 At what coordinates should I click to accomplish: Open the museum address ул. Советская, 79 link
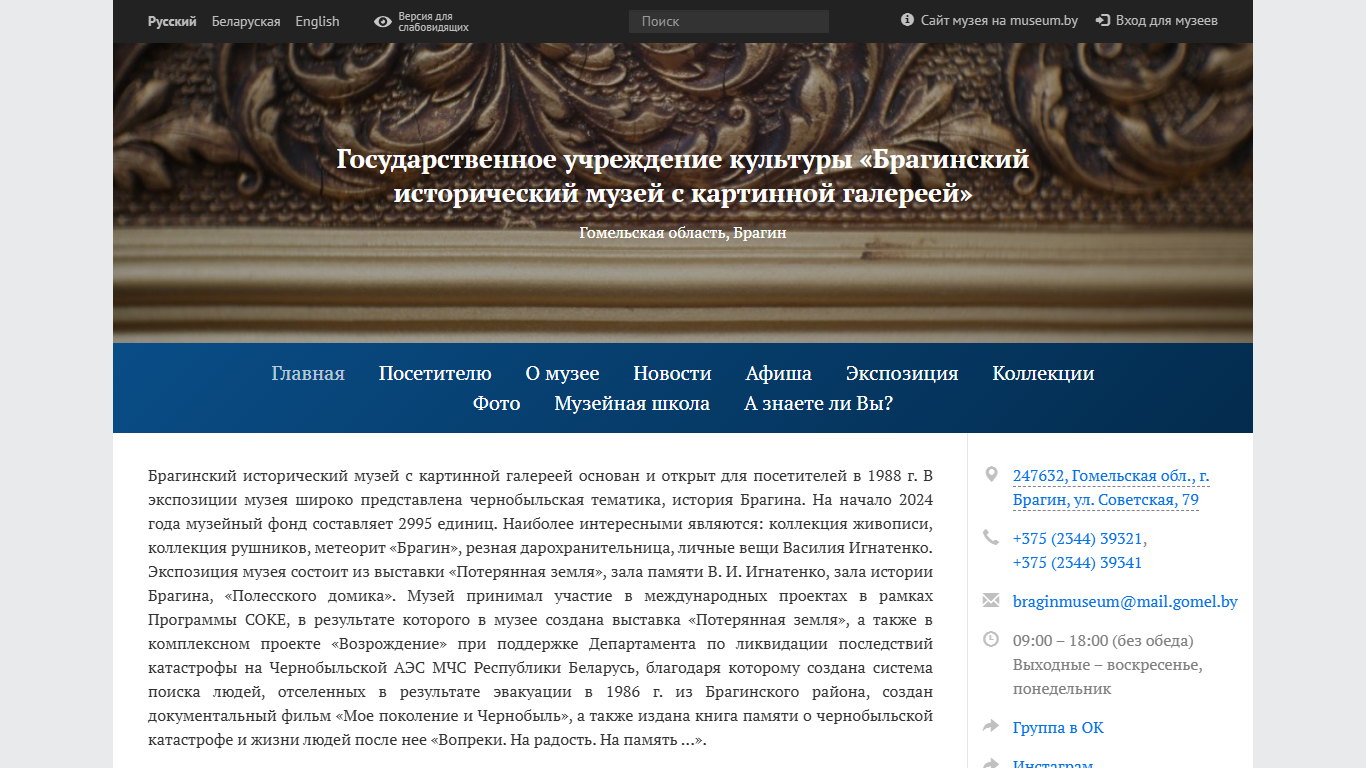click(1111, 488)
